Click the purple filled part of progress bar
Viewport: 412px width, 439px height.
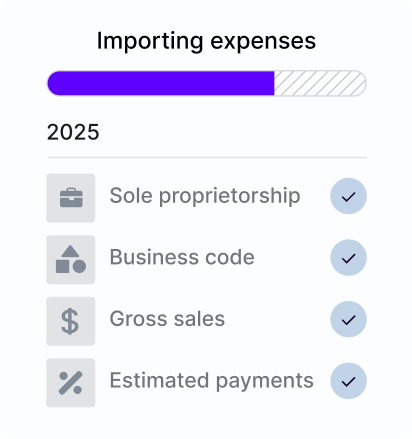coord(161,83)
